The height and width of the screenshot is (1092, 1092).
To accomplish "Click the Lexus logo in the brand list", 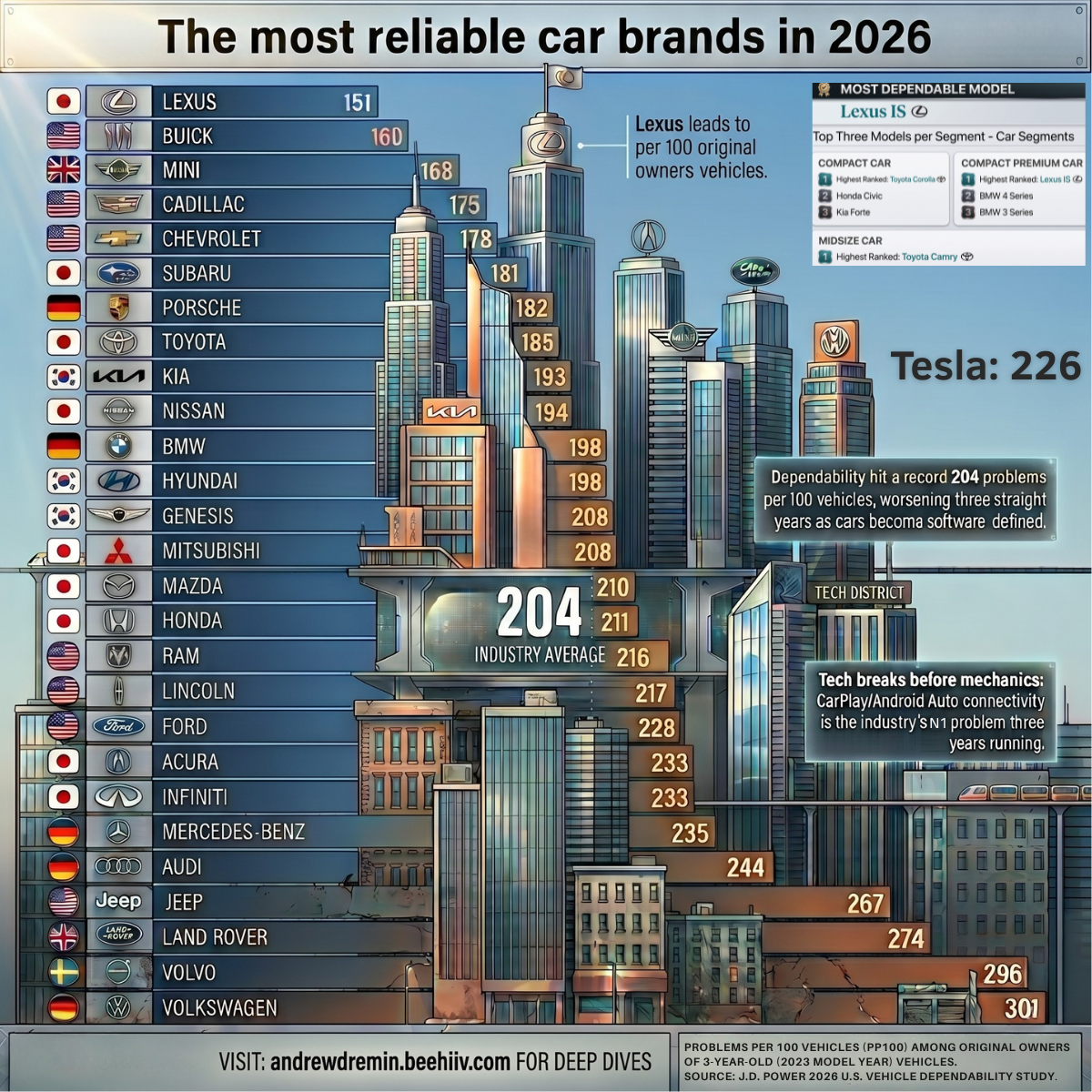I will pyautogui.click(x=118, y=101).
